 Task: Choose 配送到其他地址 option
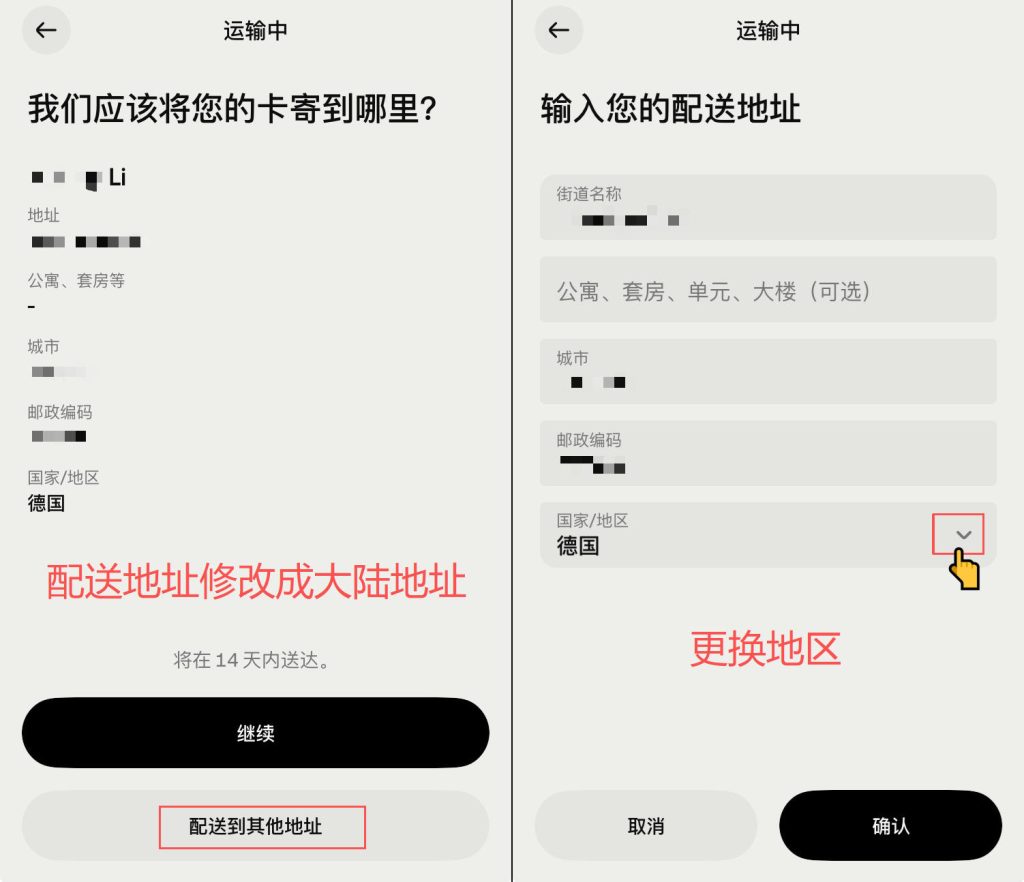[x=255, y=826]
